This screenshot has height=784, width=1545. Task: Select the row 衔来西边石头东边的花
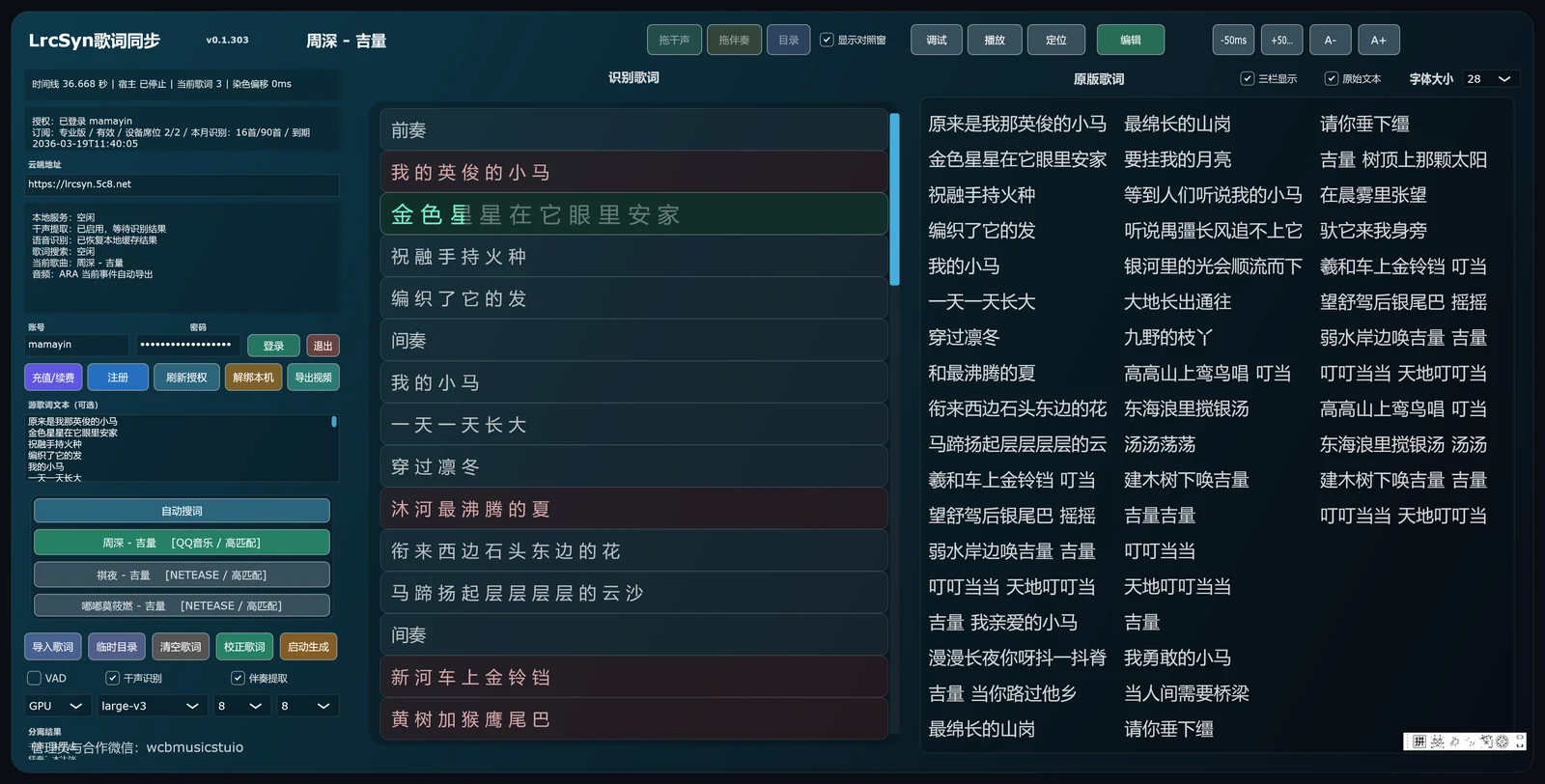tap(633, 550)
